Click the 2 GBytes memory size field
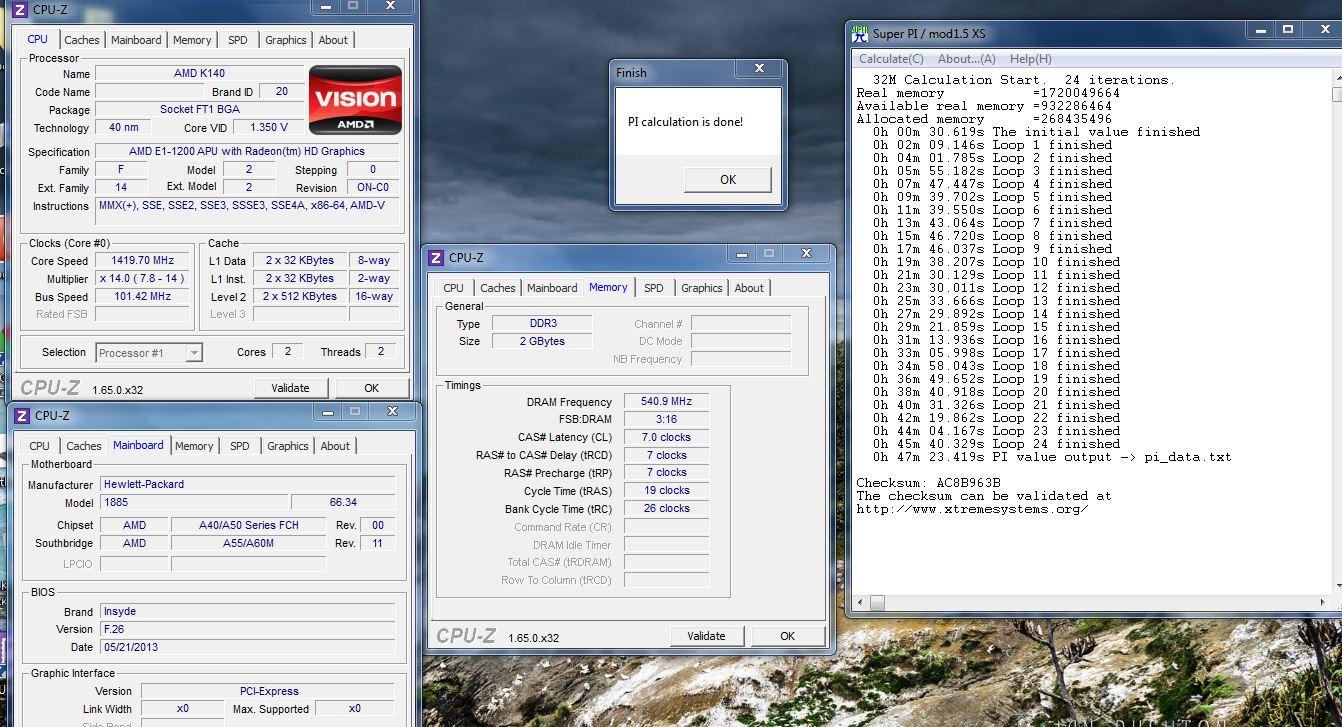Viewport: 1342px width, 727px height. [542, 342]
